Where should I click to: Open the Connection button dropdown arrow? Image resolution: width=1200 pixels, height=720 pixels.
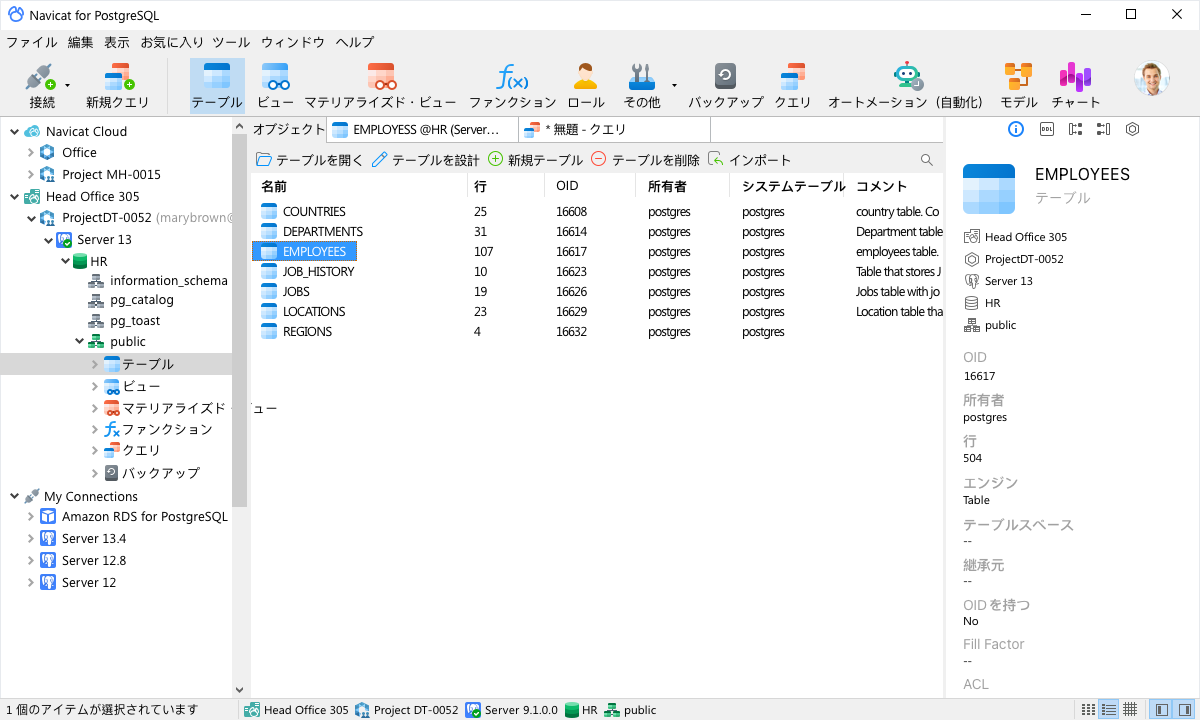tap(68, 86)
